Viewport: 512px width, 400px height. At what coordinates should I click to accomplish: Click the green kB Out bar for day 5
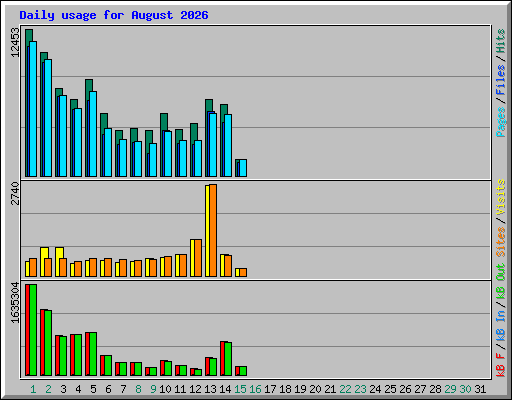point(93,354)
